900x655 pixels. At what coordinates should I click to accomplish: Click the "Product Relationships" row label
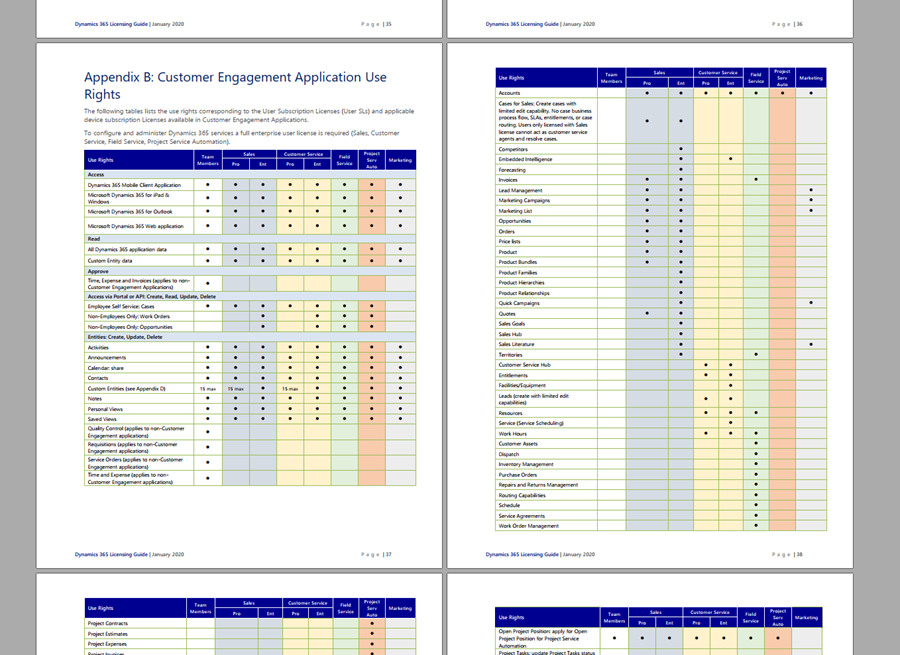click(x=523, y=293)
